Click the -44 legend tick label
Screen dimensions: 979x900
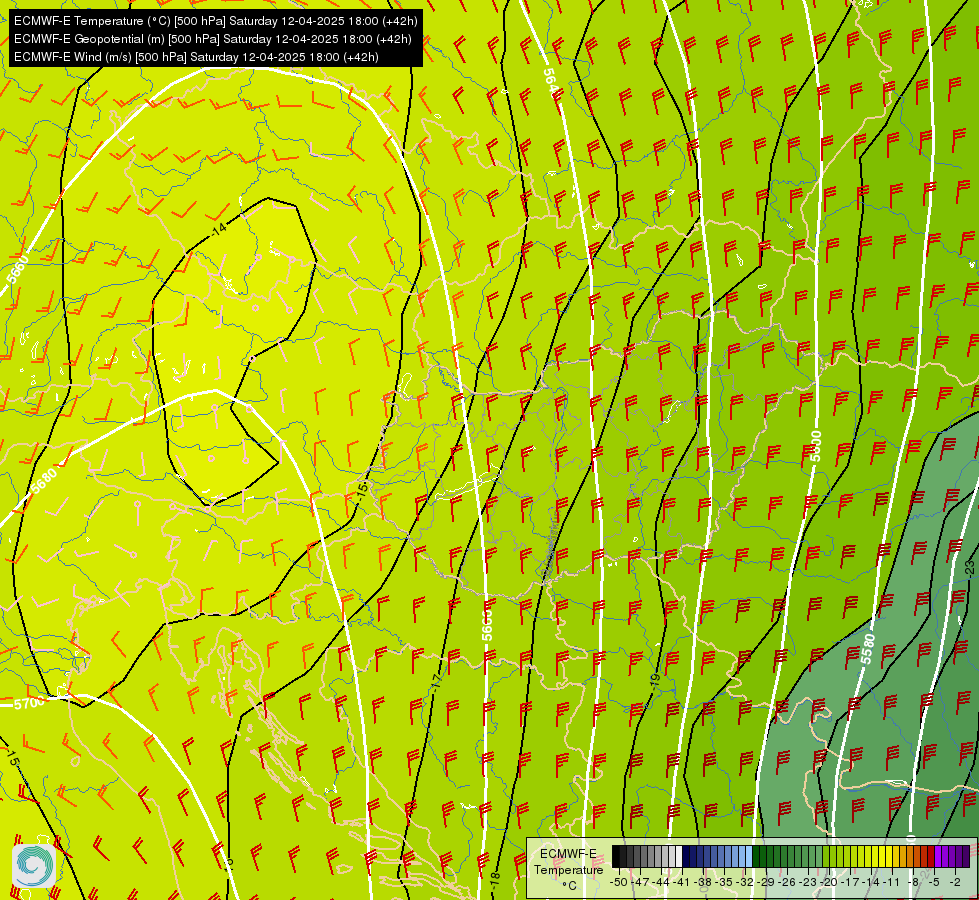pyautogui.click(x=661, y=882)
